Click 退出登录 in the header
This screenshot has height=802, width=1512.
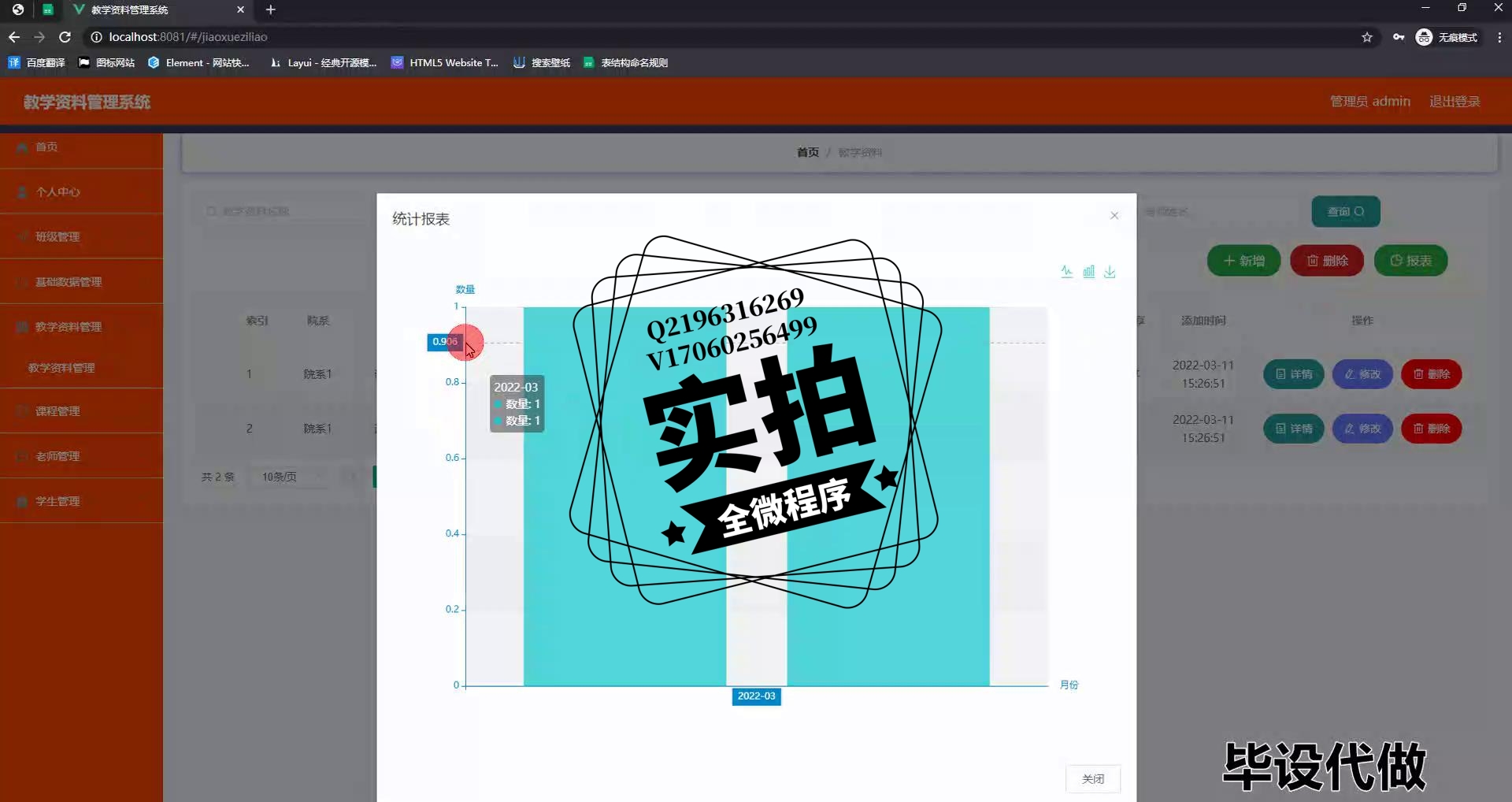coord(1455,102)
